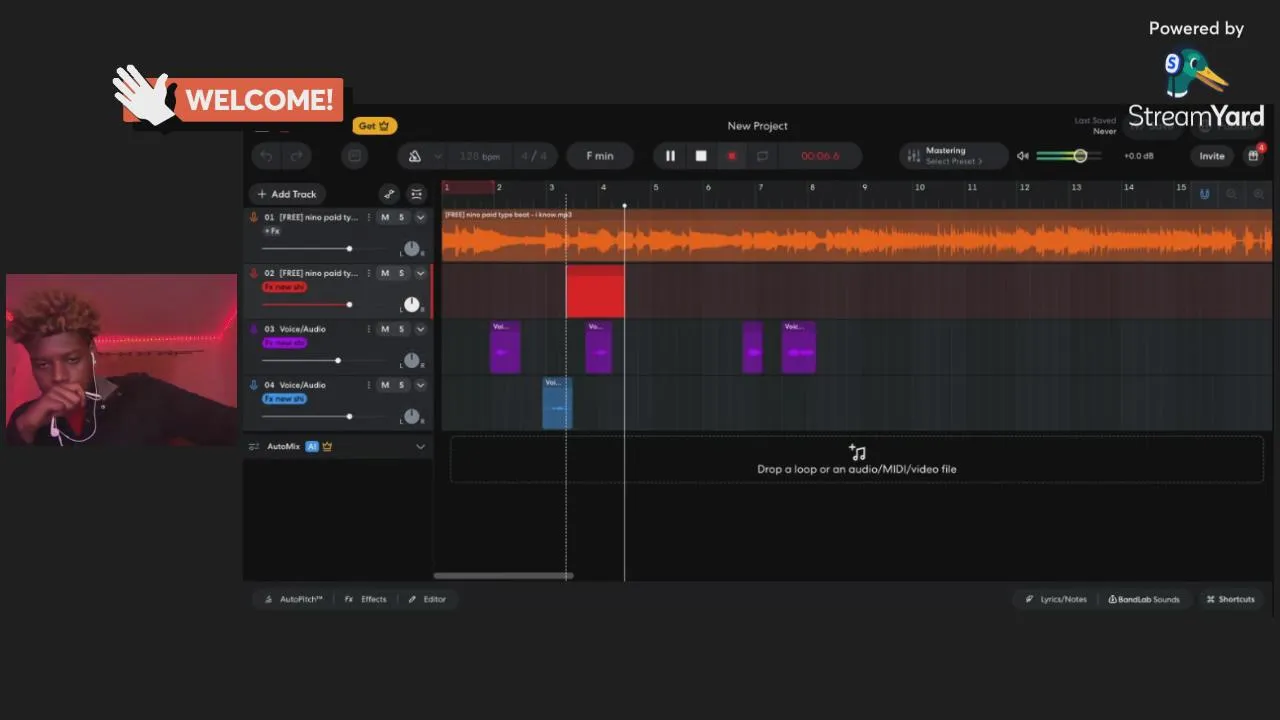Click the Add Track button

(287, 194)
